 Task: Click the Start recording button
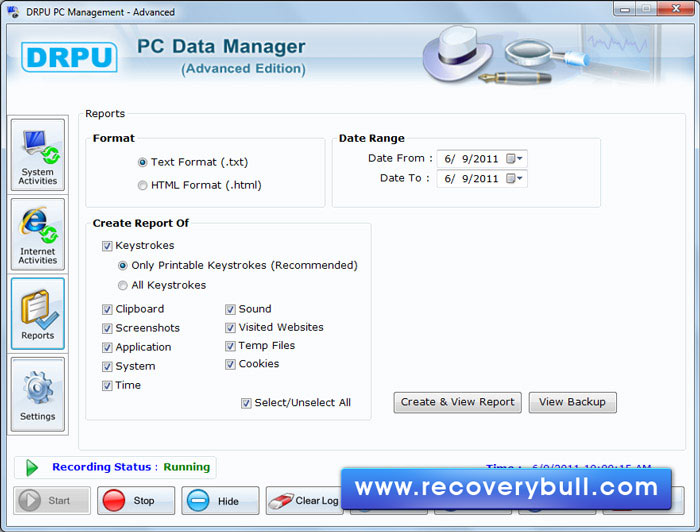point(52,500)
